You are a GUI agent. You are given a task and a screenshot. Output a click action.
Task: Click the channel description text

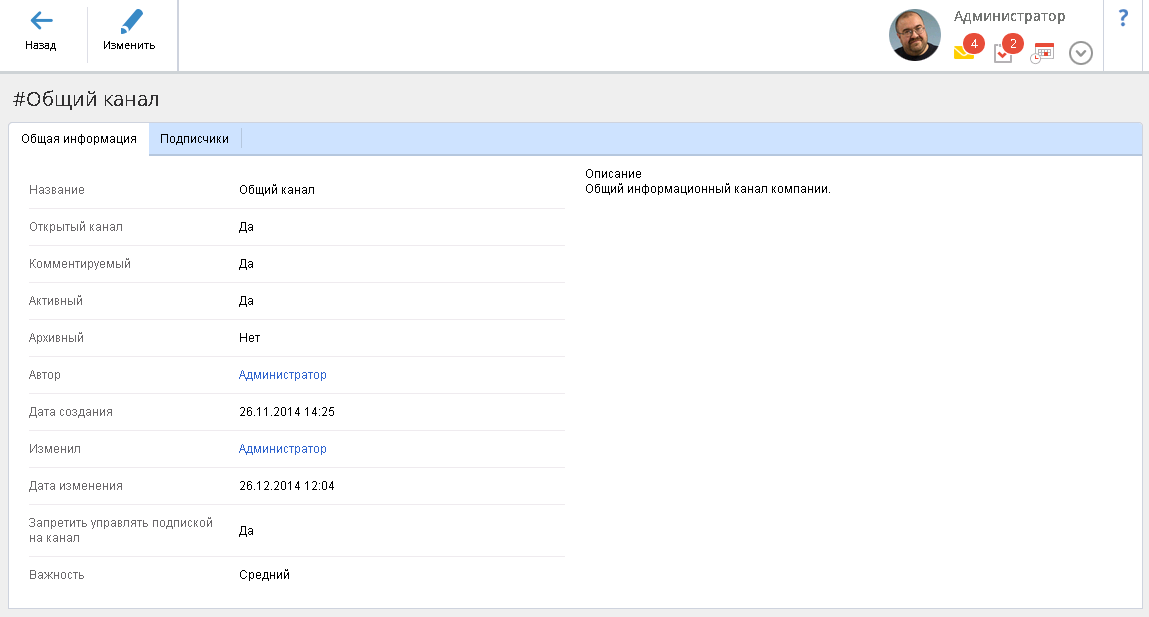tap(707, 189)
